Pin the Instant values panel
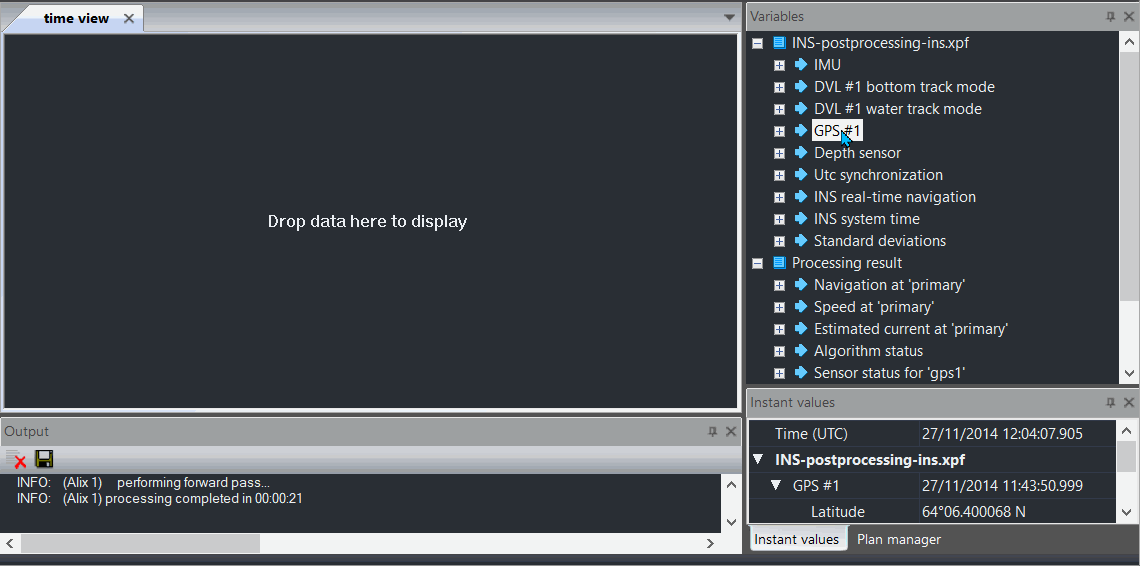The height and width of the screenshot is (566, 1140). coord(1111,403)
